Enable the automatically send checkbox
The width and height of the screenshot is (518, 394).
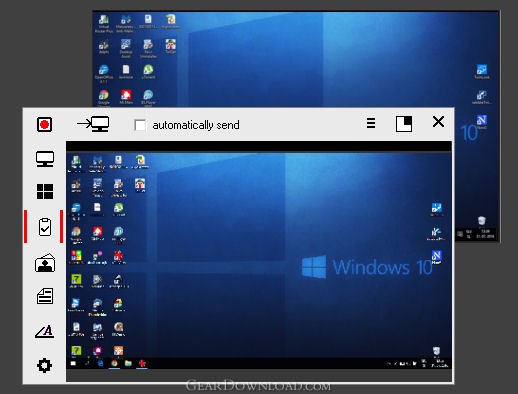click(x=140, y=125)
